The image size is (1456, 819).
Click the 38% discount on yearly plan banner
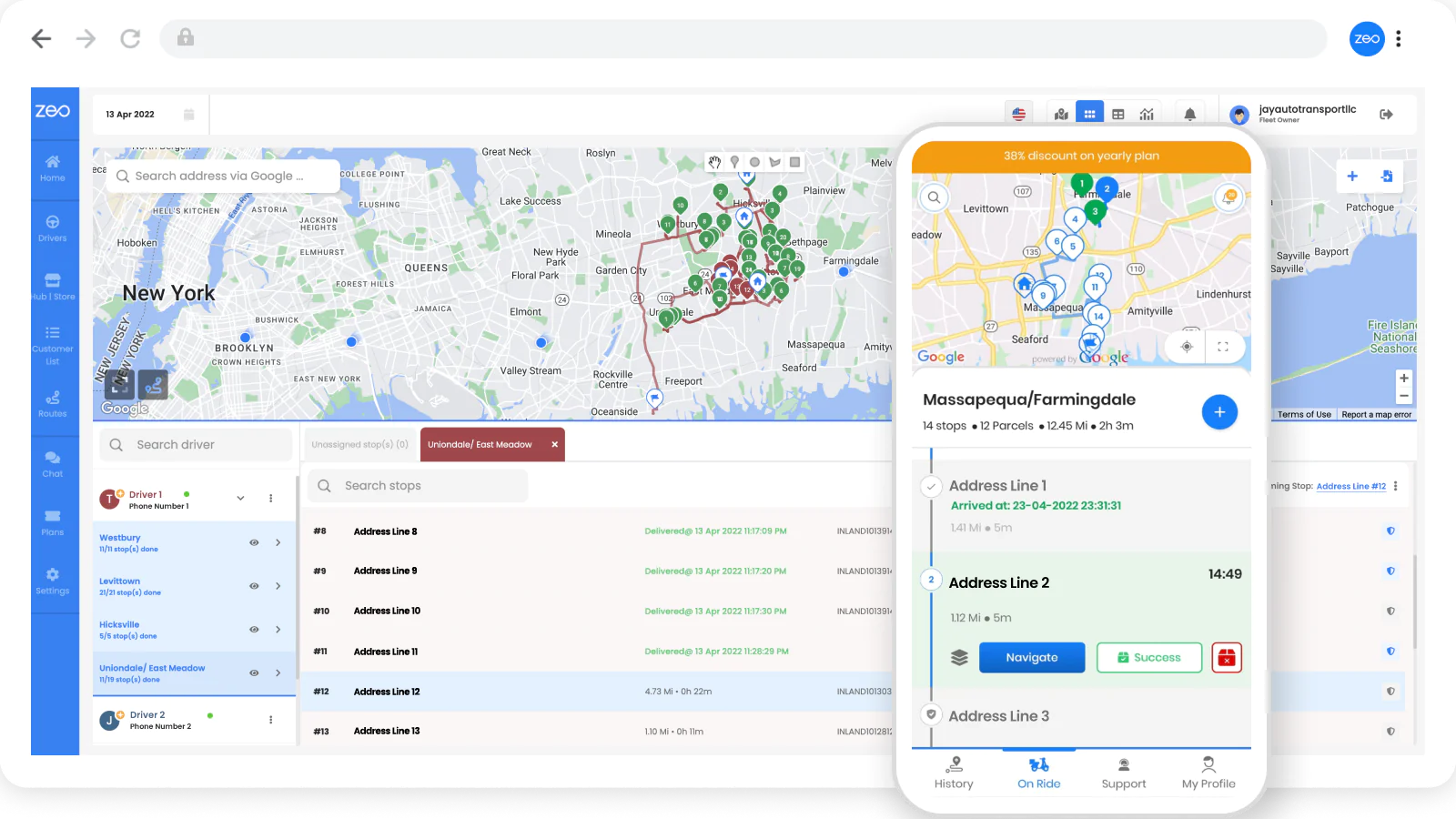1081,156
